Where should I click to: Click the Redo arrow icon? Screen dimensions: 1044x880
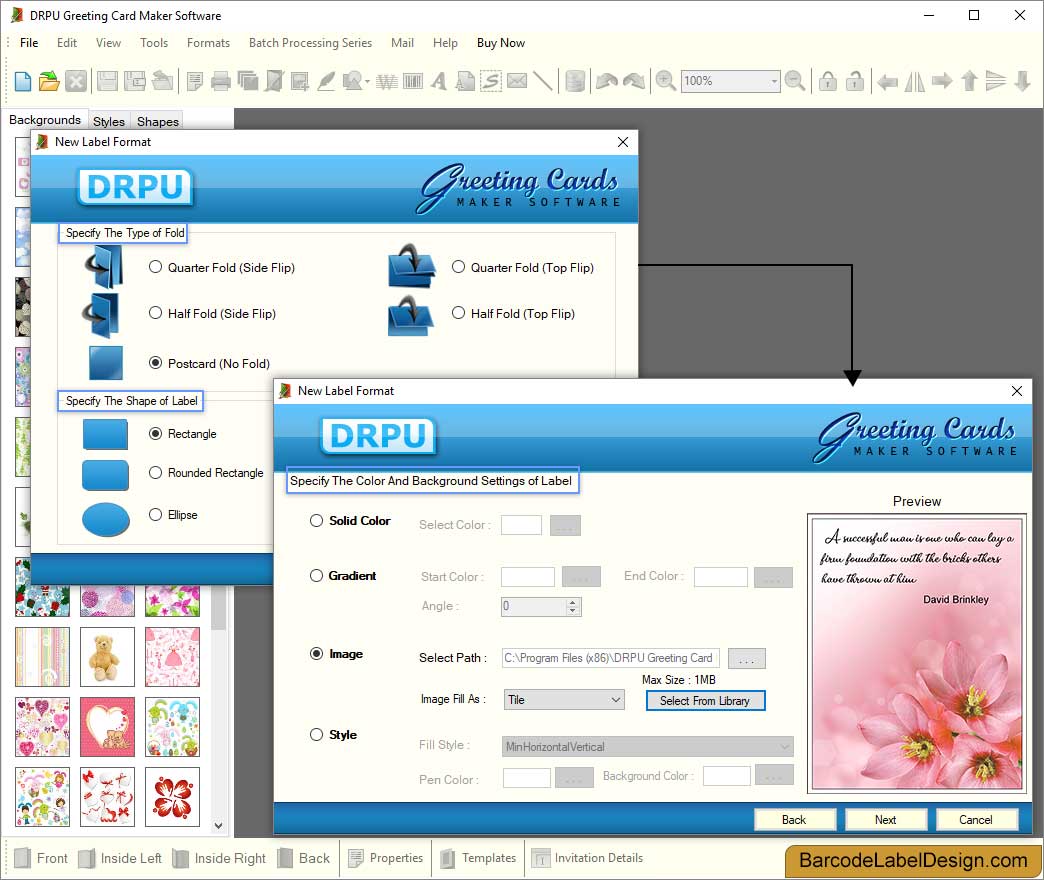[x=634, y=81]
